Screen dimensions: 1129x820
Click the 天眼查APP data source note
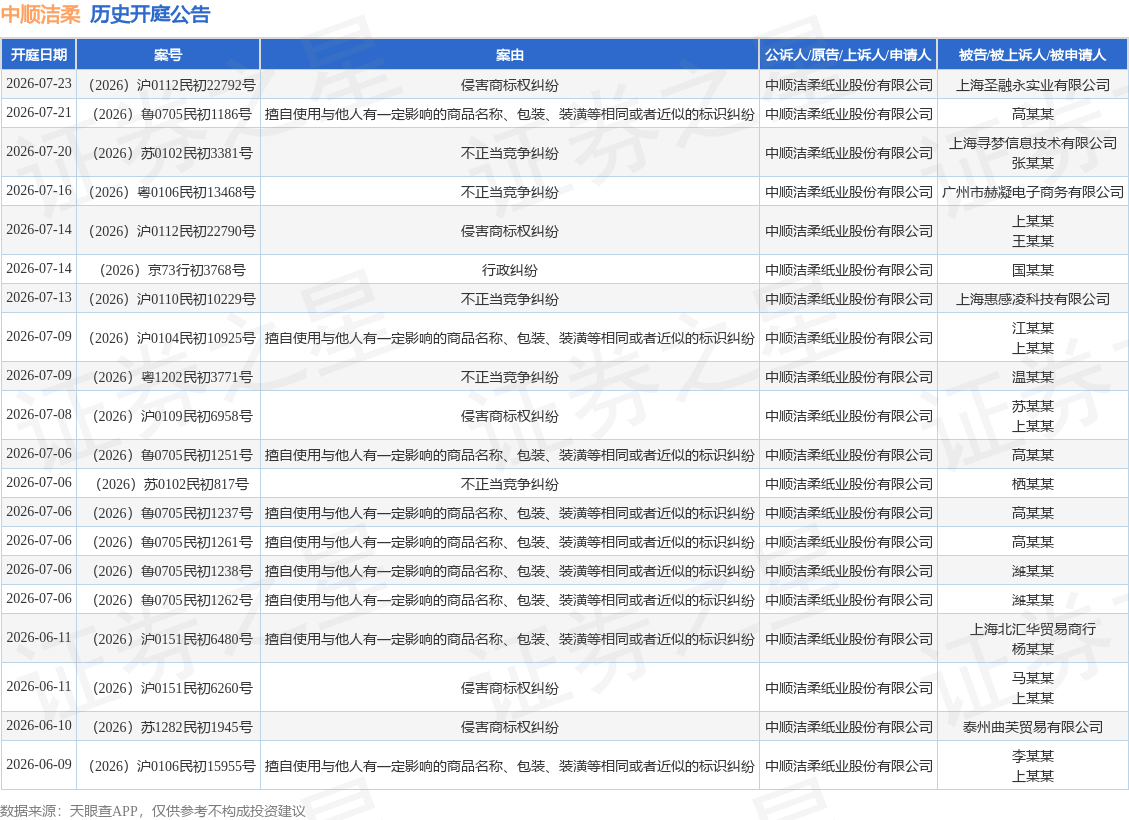153,811
